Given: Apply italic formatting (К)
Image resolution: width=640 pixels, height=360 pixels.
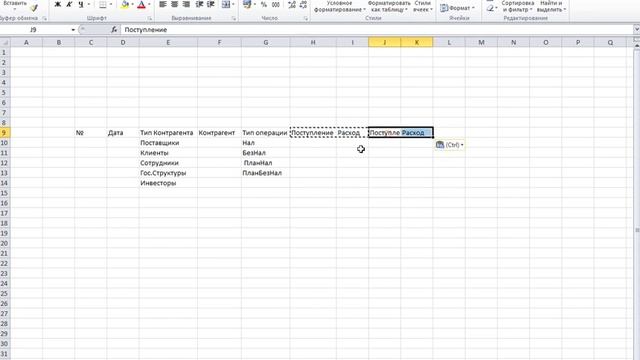Looking at the screenshot, I should click(69, 4).
